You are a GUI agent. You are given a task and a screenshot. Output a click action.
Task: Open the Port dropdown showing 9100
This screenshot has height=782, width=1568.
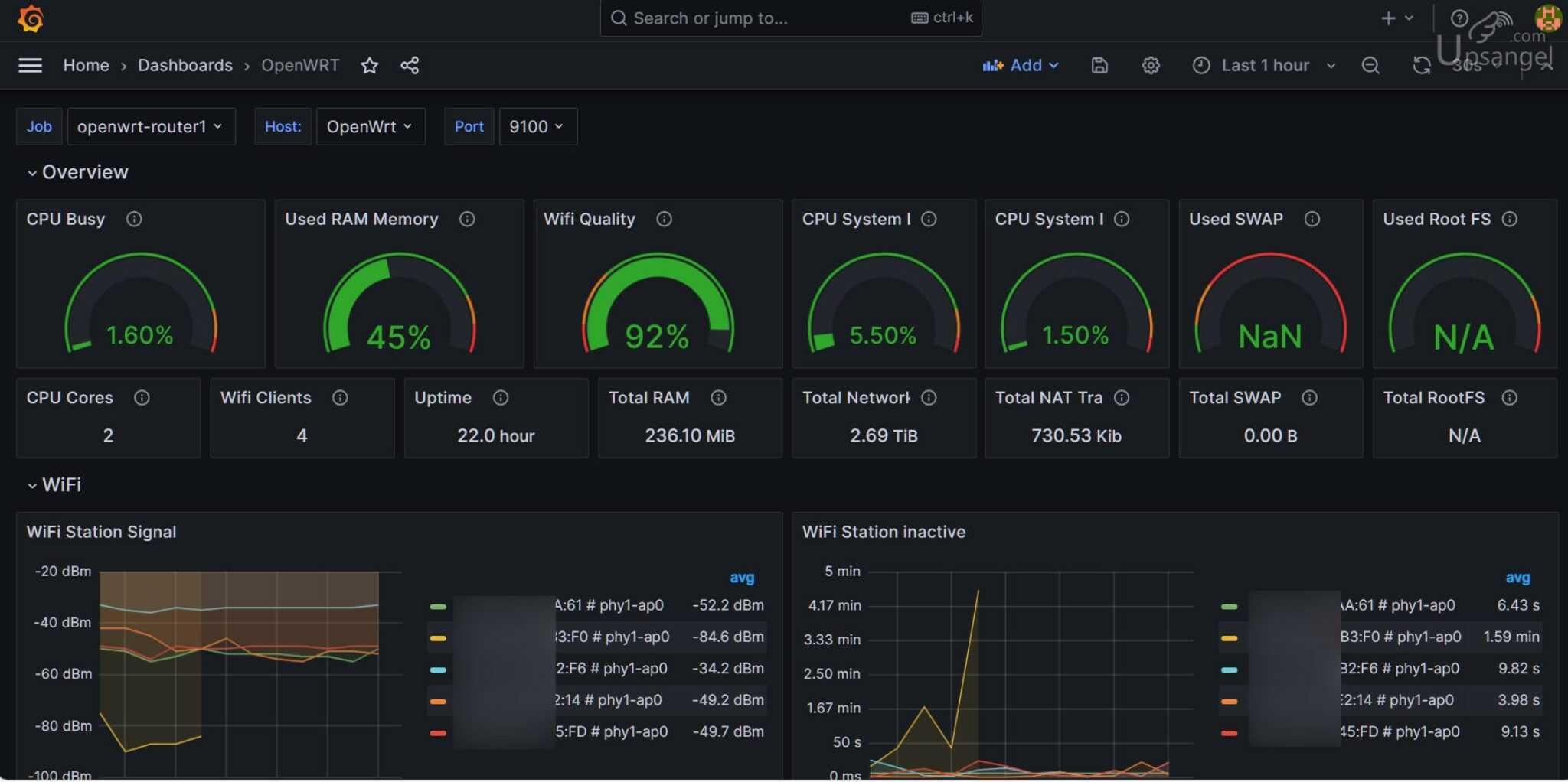click(537, 126)
